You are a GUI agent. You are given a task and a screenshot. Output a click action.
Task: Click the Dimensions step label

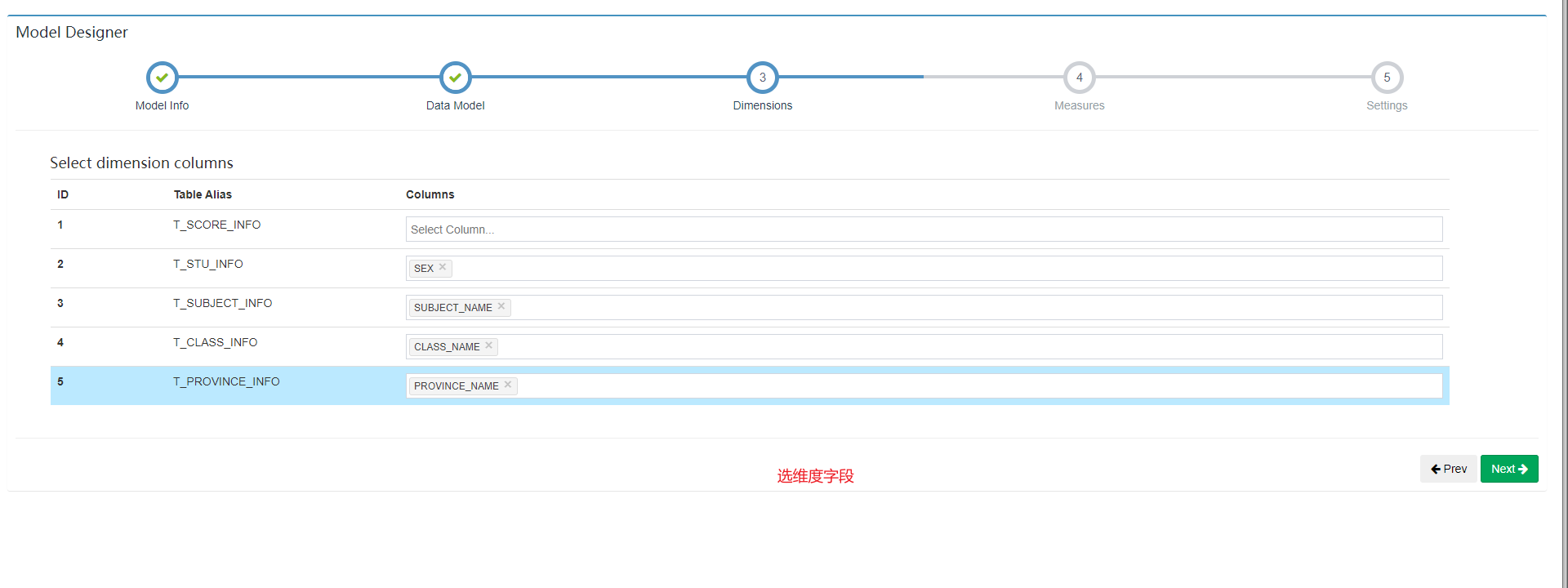[x=763, y=105]
